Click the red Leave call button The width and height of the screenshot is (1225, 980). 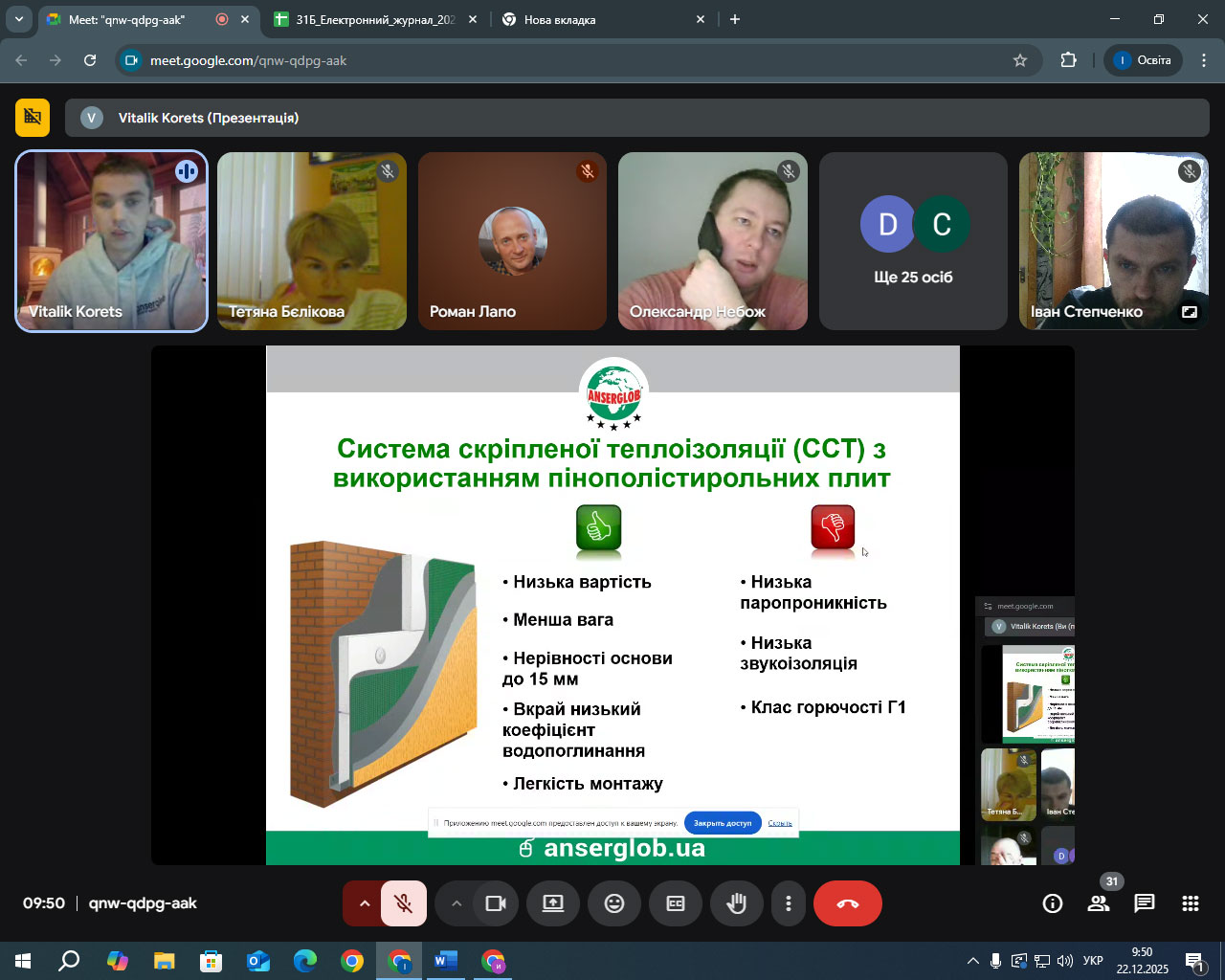pyautogui.click(x=847, y=903)
